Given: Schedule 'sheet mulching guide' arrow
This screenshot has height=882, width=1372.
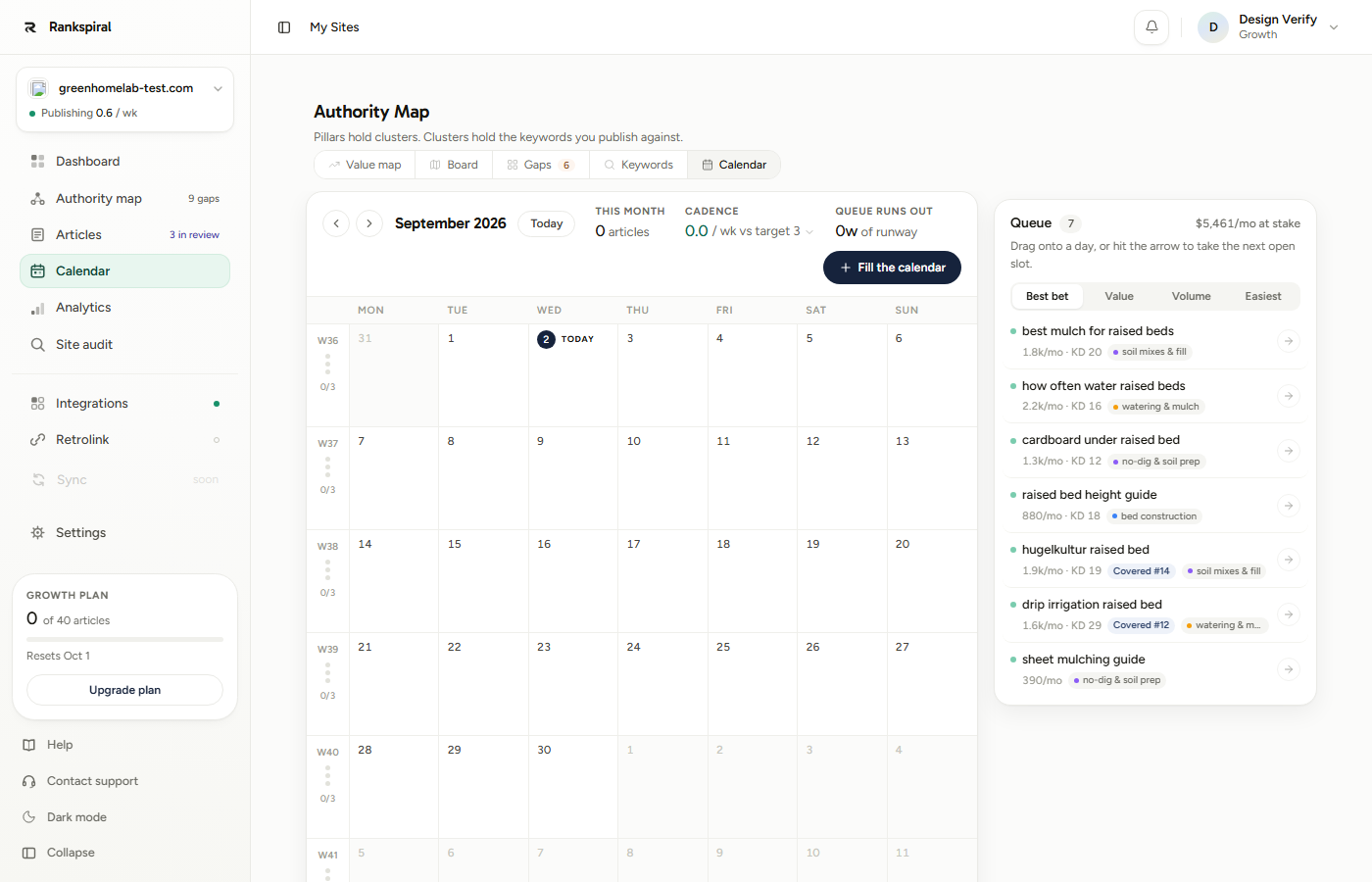Looking at the screenshot, I should (1289, 669).
